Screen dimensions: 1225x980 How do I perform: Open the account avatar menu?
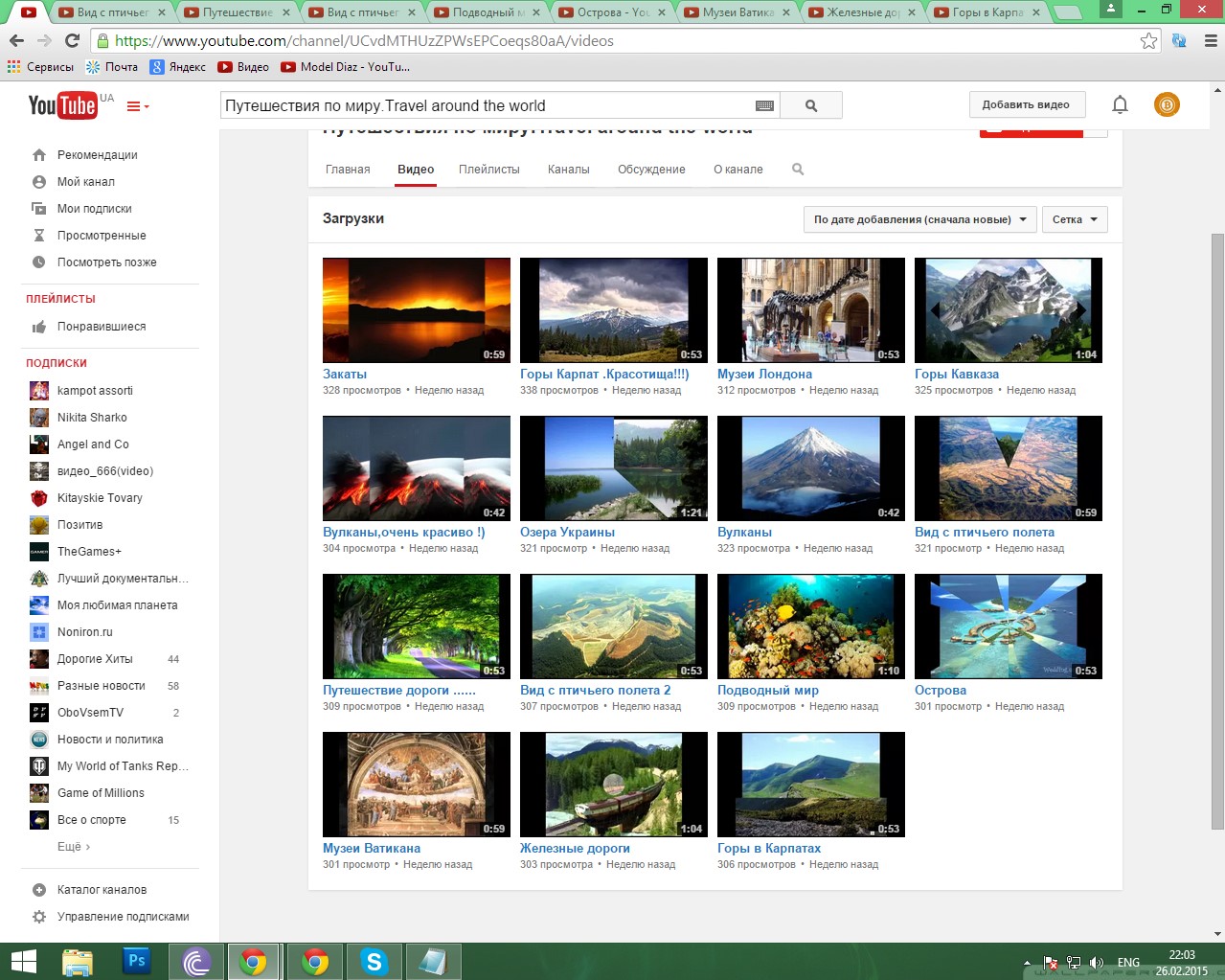1167,104
